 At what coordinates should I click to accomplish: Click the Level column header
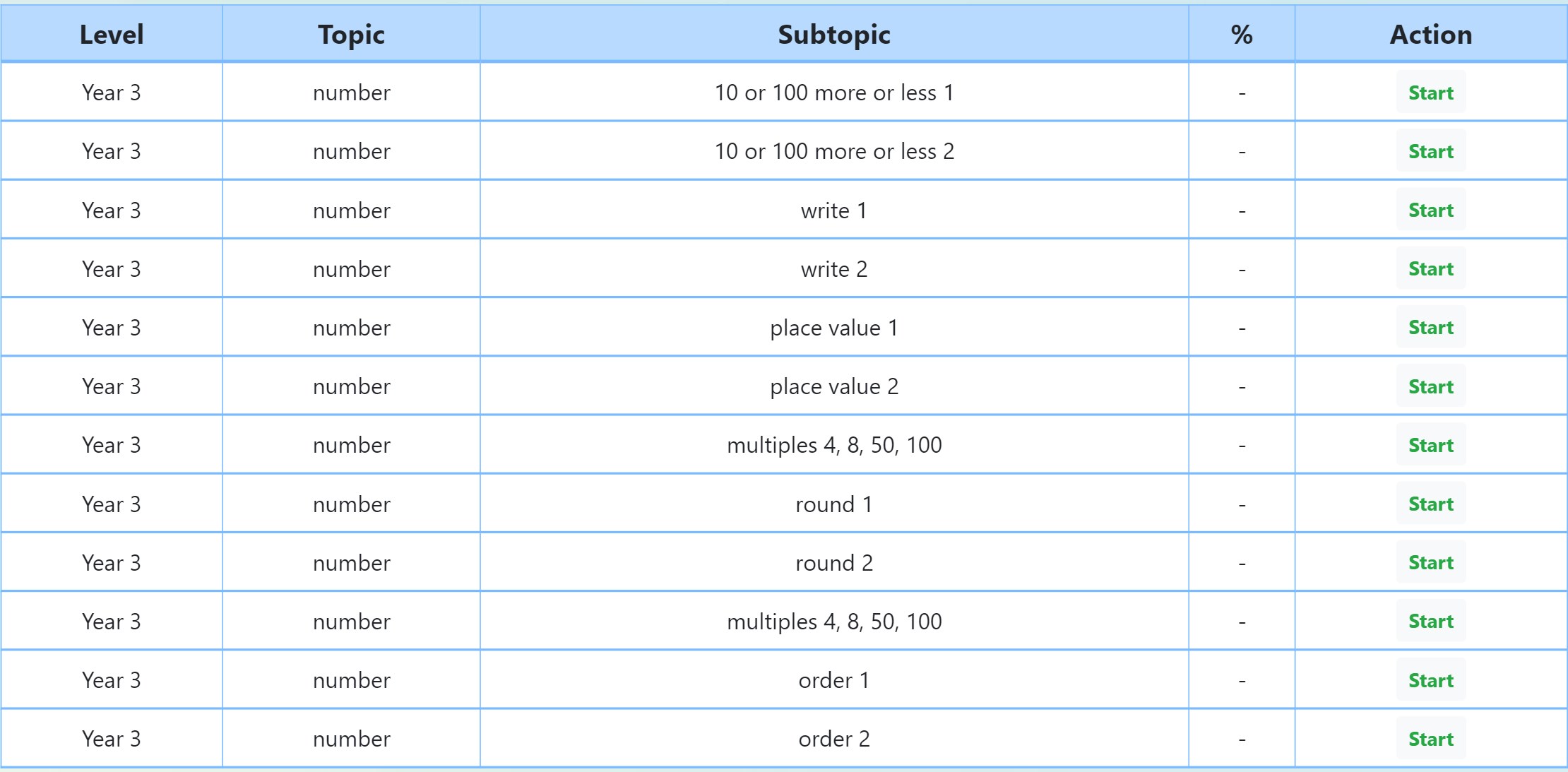click(112, 34)
